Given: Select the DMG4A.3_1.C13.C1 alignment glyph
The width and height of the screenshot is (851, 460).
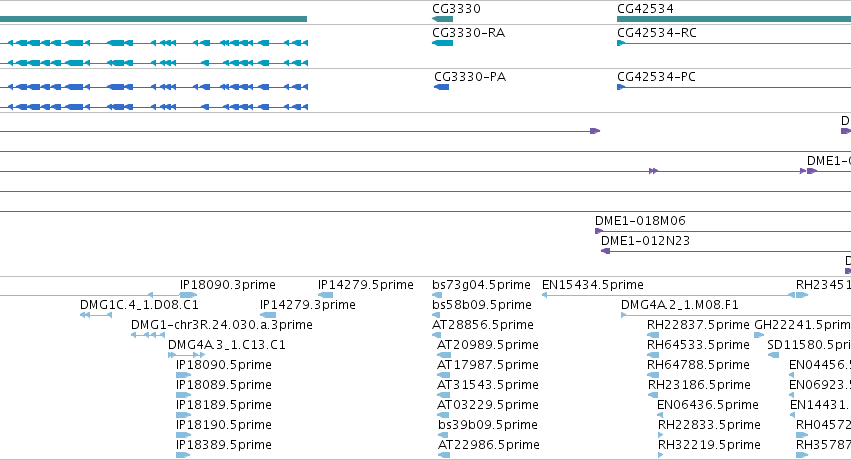Looking at the screenshot, I should (x=186, y=355).
